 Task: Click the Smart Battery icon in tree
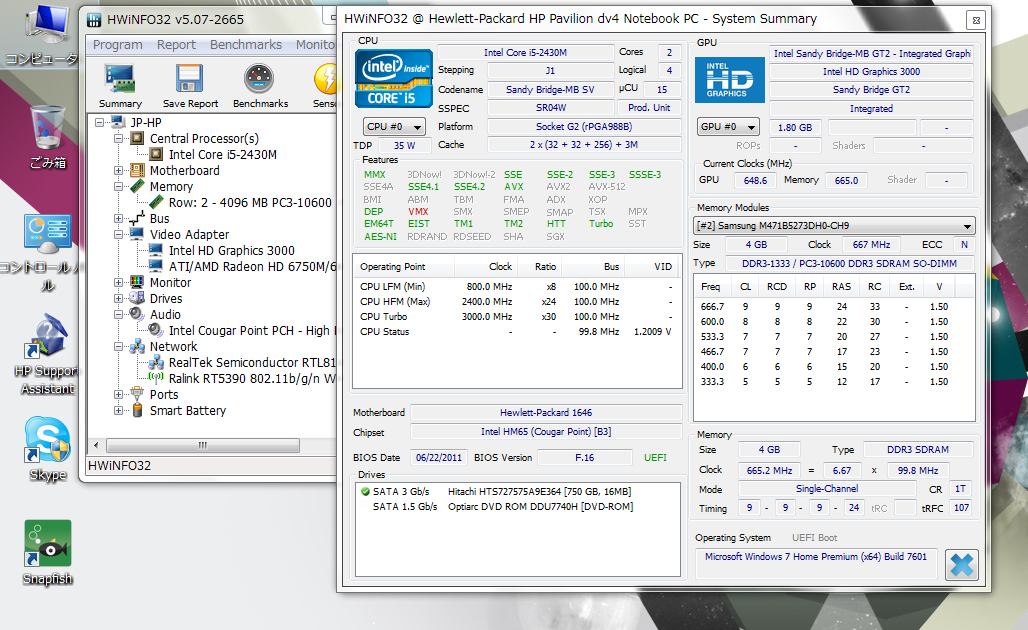click(137, 410)
